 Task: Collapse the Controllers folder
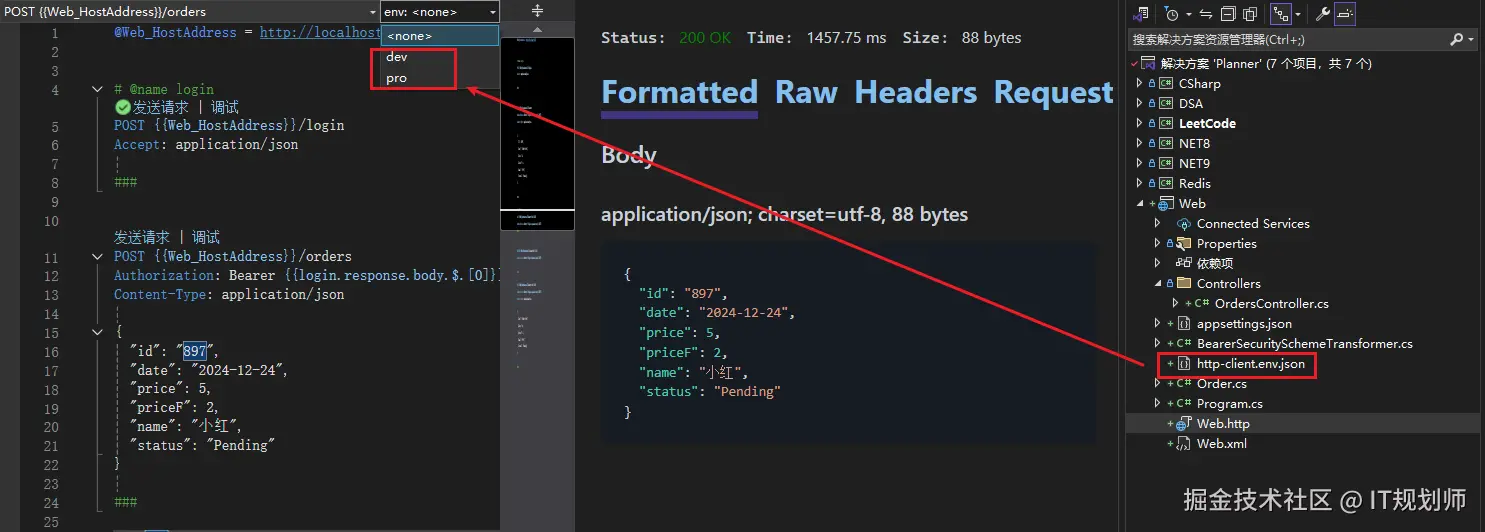click(x=1158, y=283)
